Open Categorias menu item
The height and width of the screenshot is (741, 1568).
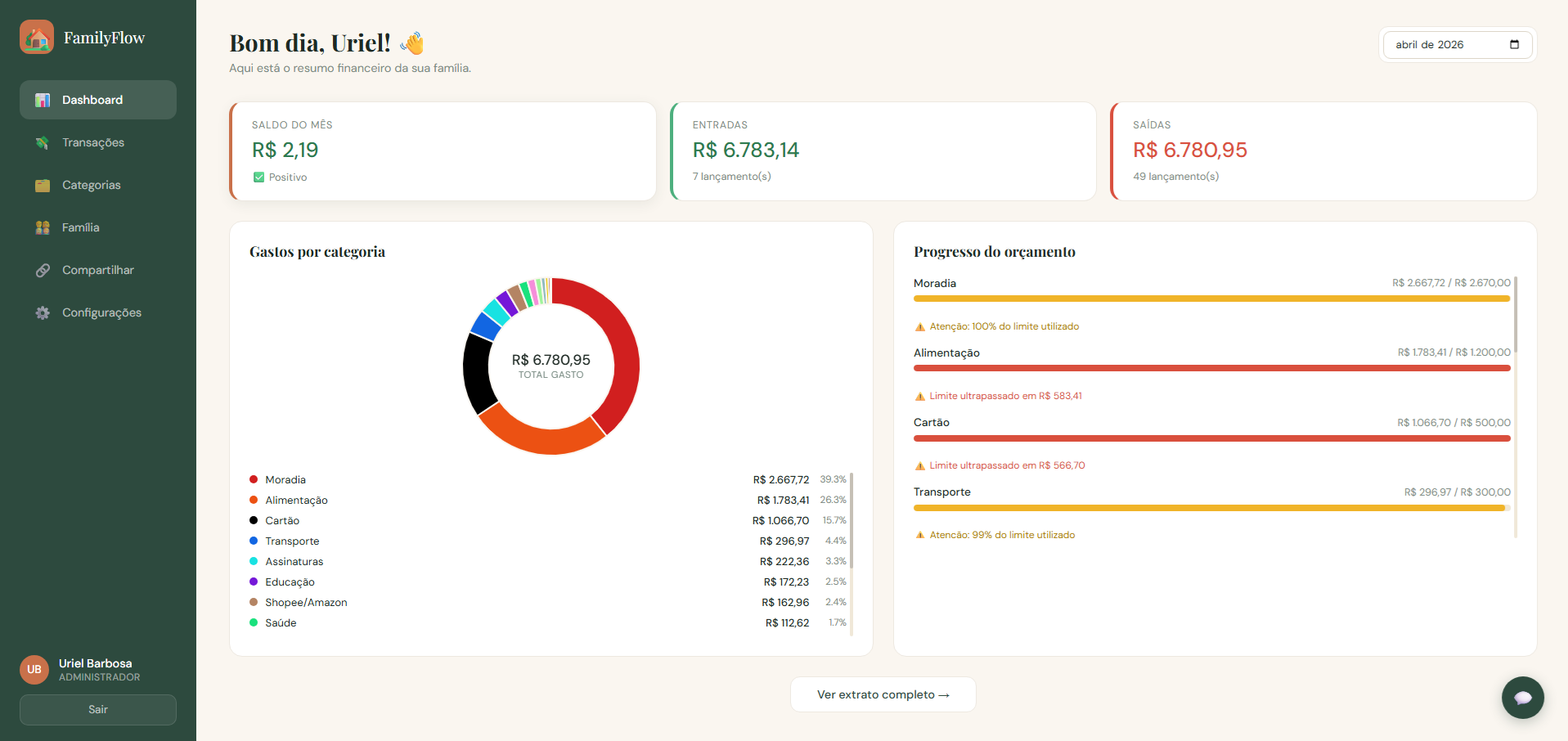[x=98, y=185]
